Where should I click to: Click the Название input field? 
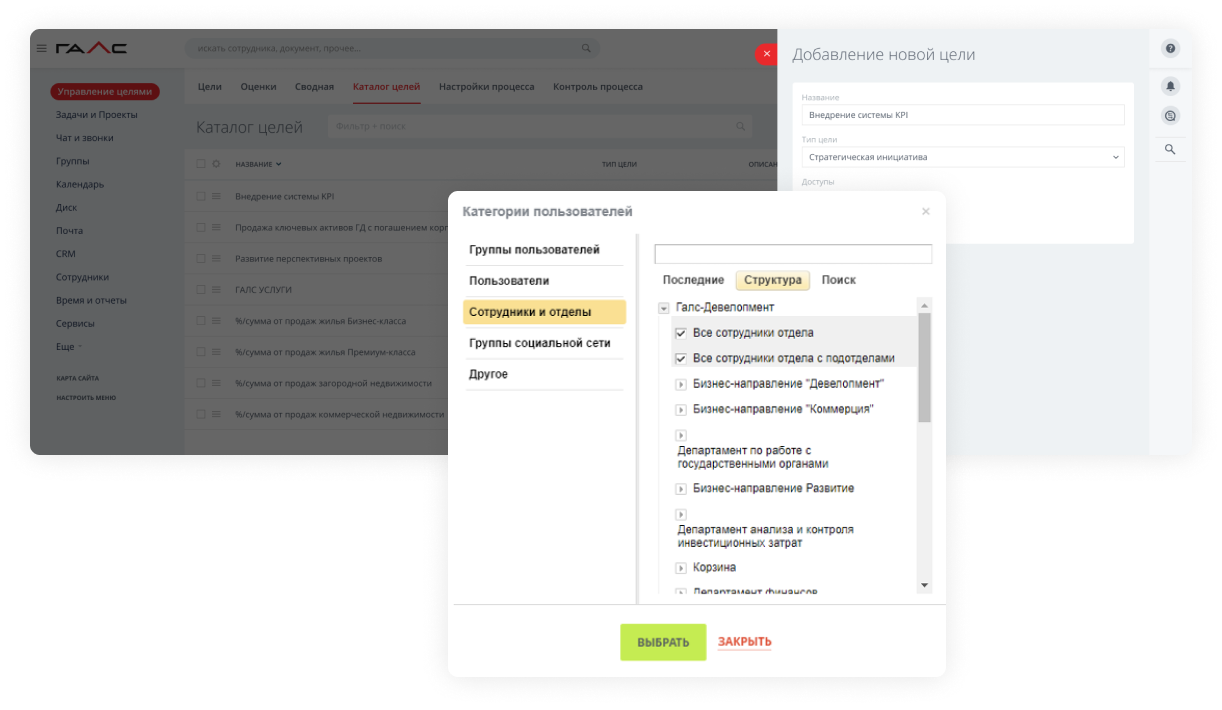(x=963, y=115)
